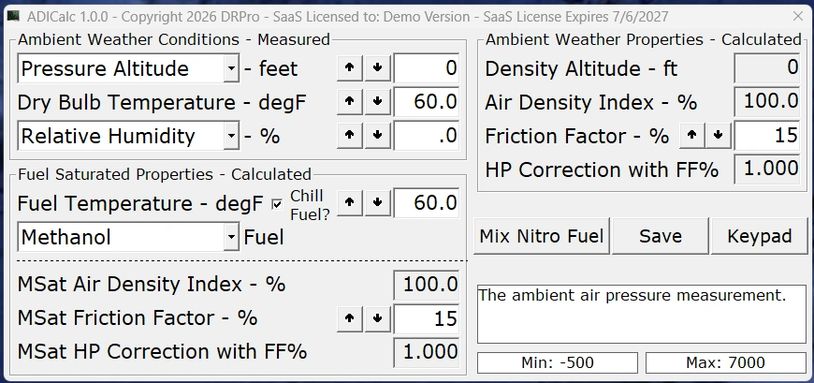Screen dimensions: 814x383
Task: Increase ambient Friction Factor up arrow
Action: click(x=691, y=135)
